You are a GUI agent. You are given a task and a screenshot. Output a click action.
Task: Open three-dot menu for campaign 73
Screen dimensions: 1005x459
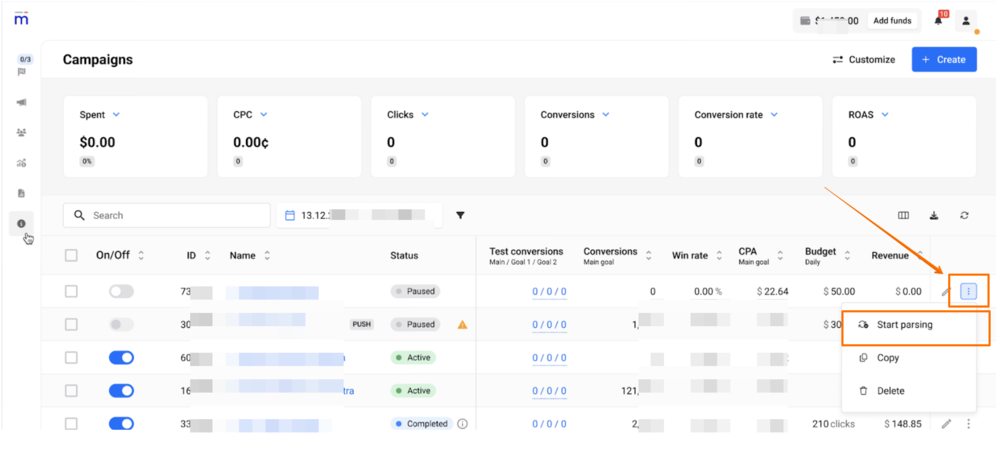pyautogui.click(x=968, y=292)
